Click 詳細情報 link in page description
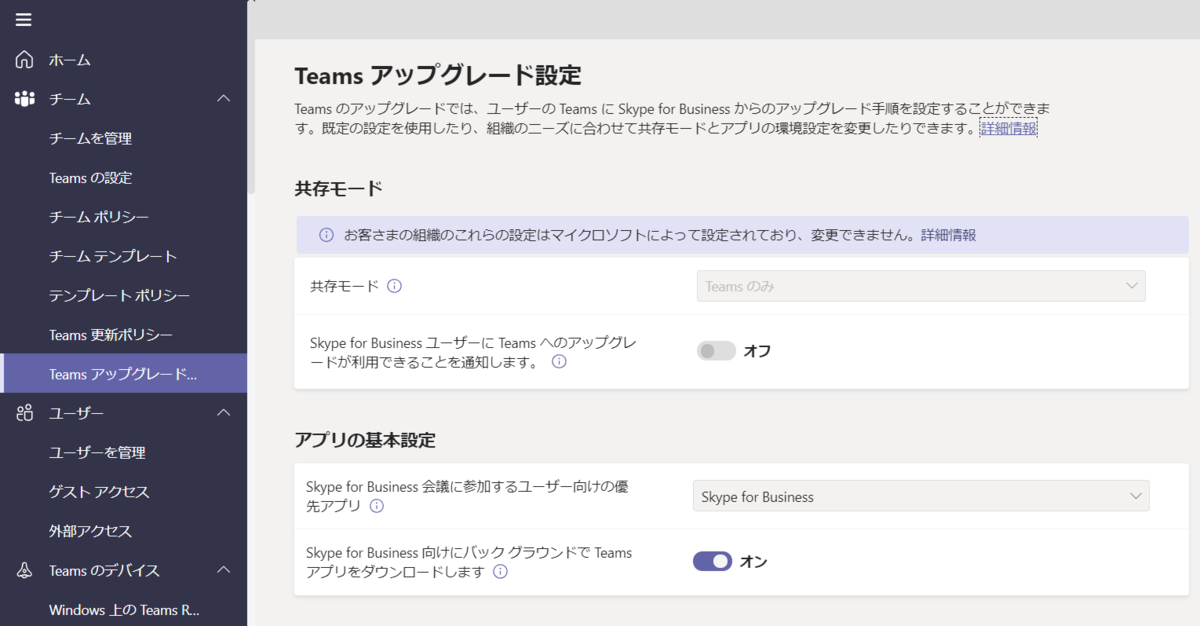The width and height of the screenshot is (1200, 626). pos(1008,128)
